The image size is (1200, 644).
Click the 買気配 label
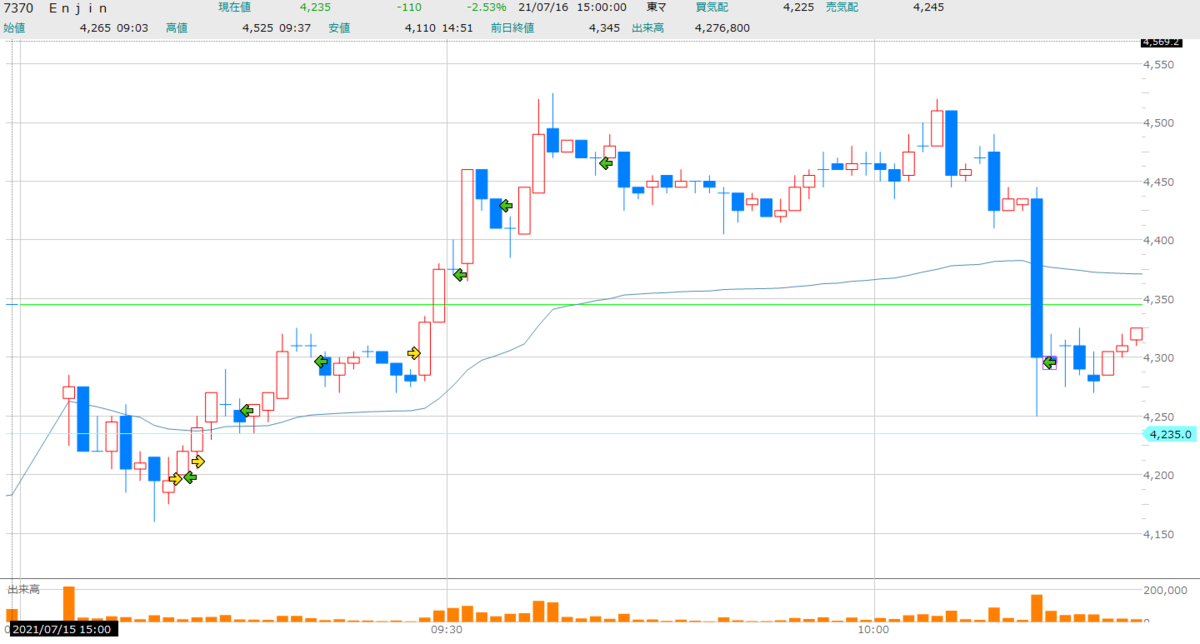click(x=713, y=8)
